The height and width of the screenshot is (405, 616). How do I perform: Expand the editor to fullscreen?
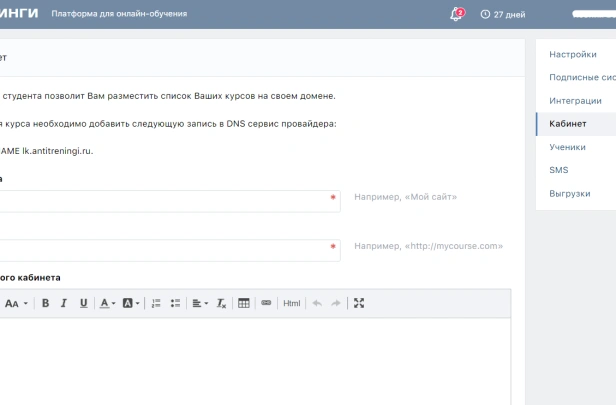point(360,303)
